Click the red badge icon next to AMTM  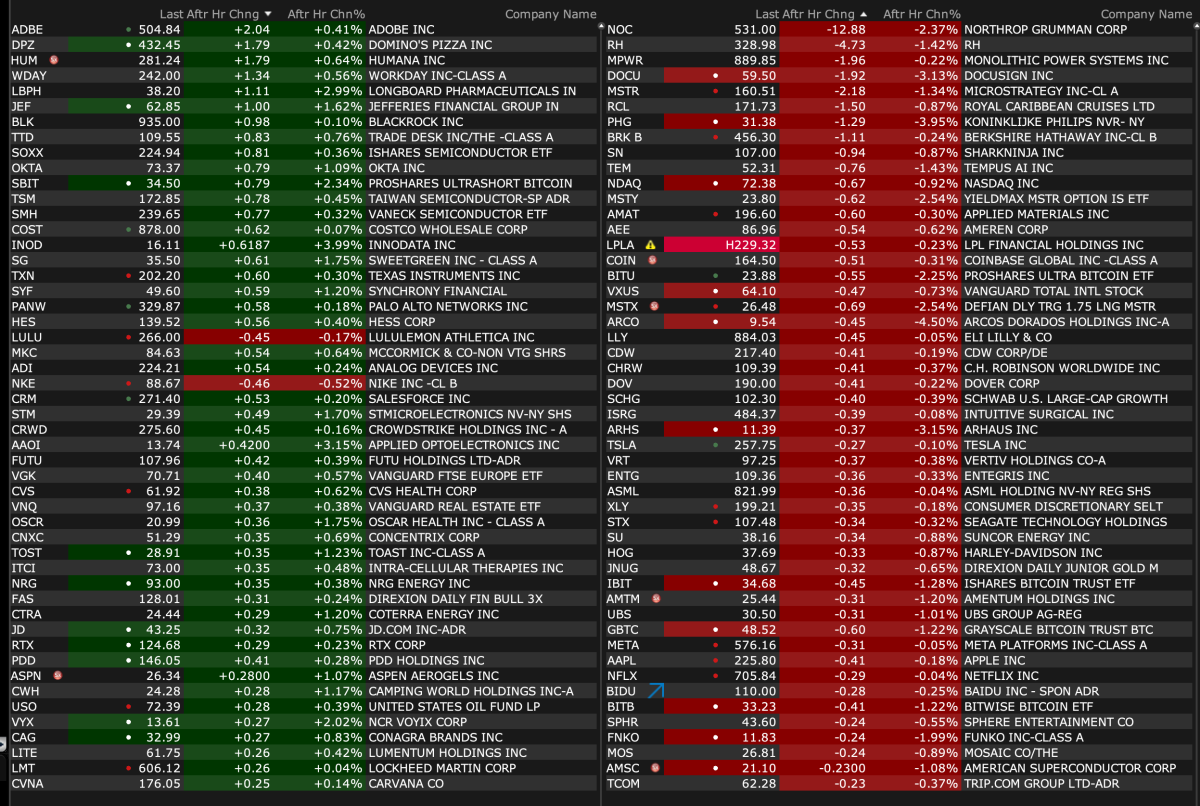[x=656, y=599]
